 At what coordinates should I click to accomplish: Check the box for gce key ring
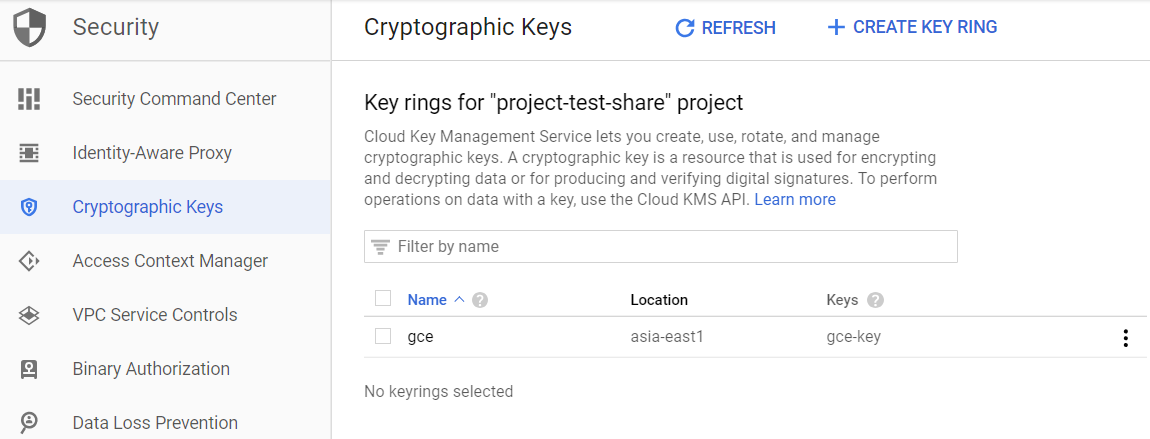[x=383, y=336]
